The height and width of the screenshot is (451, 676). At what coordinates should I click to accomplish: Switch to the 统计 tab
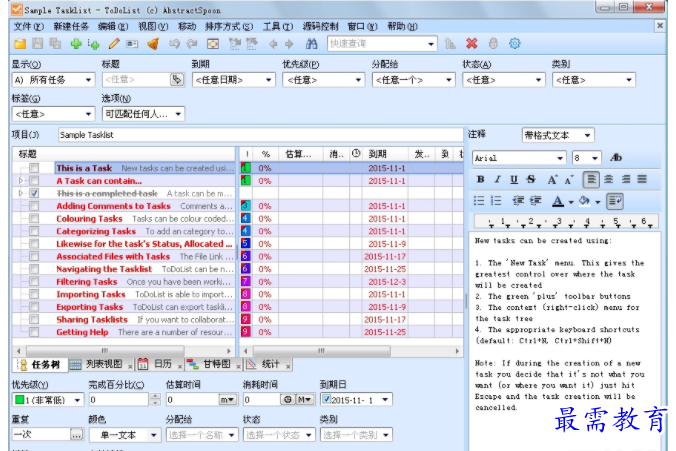[x=270, y=364]
